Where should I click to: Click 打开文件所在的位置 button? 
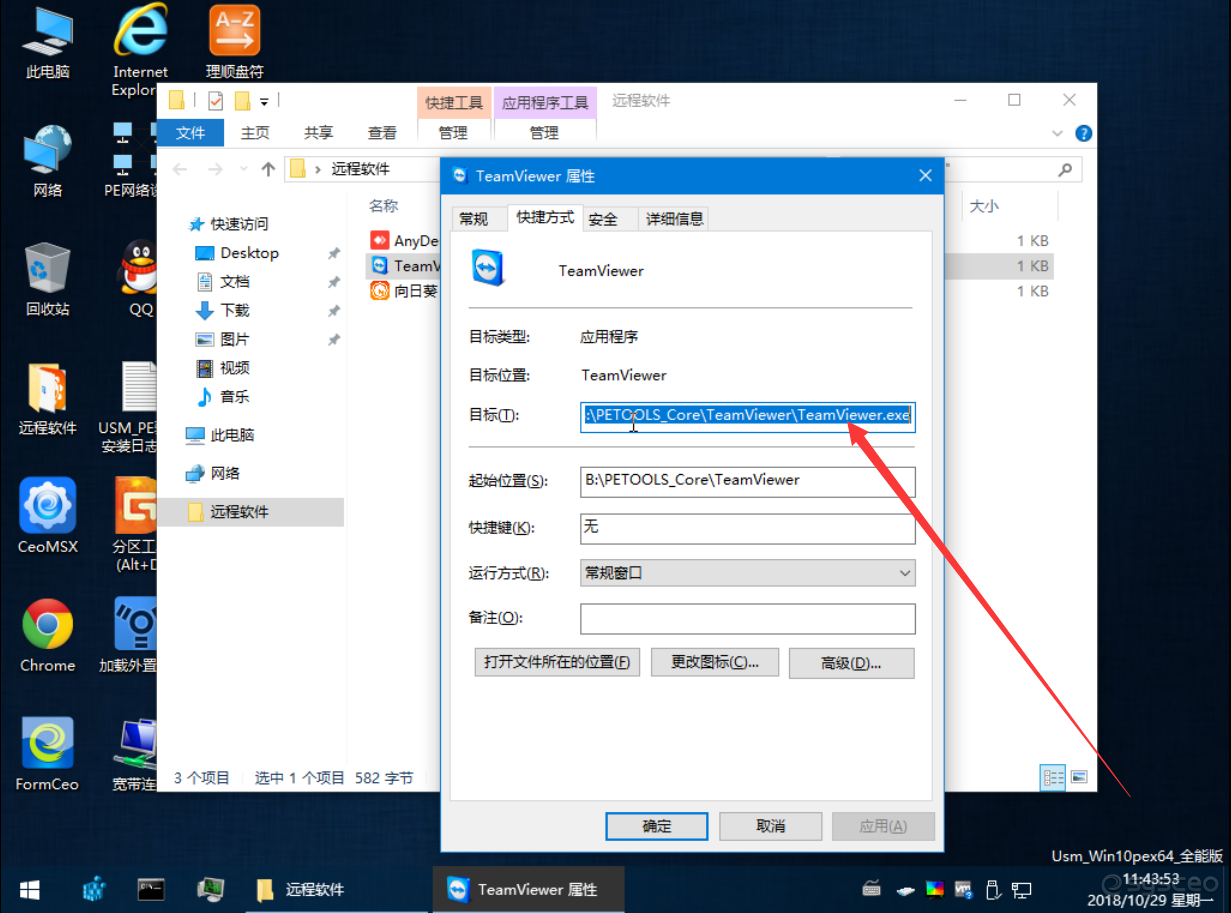click(x=557, y=662)
